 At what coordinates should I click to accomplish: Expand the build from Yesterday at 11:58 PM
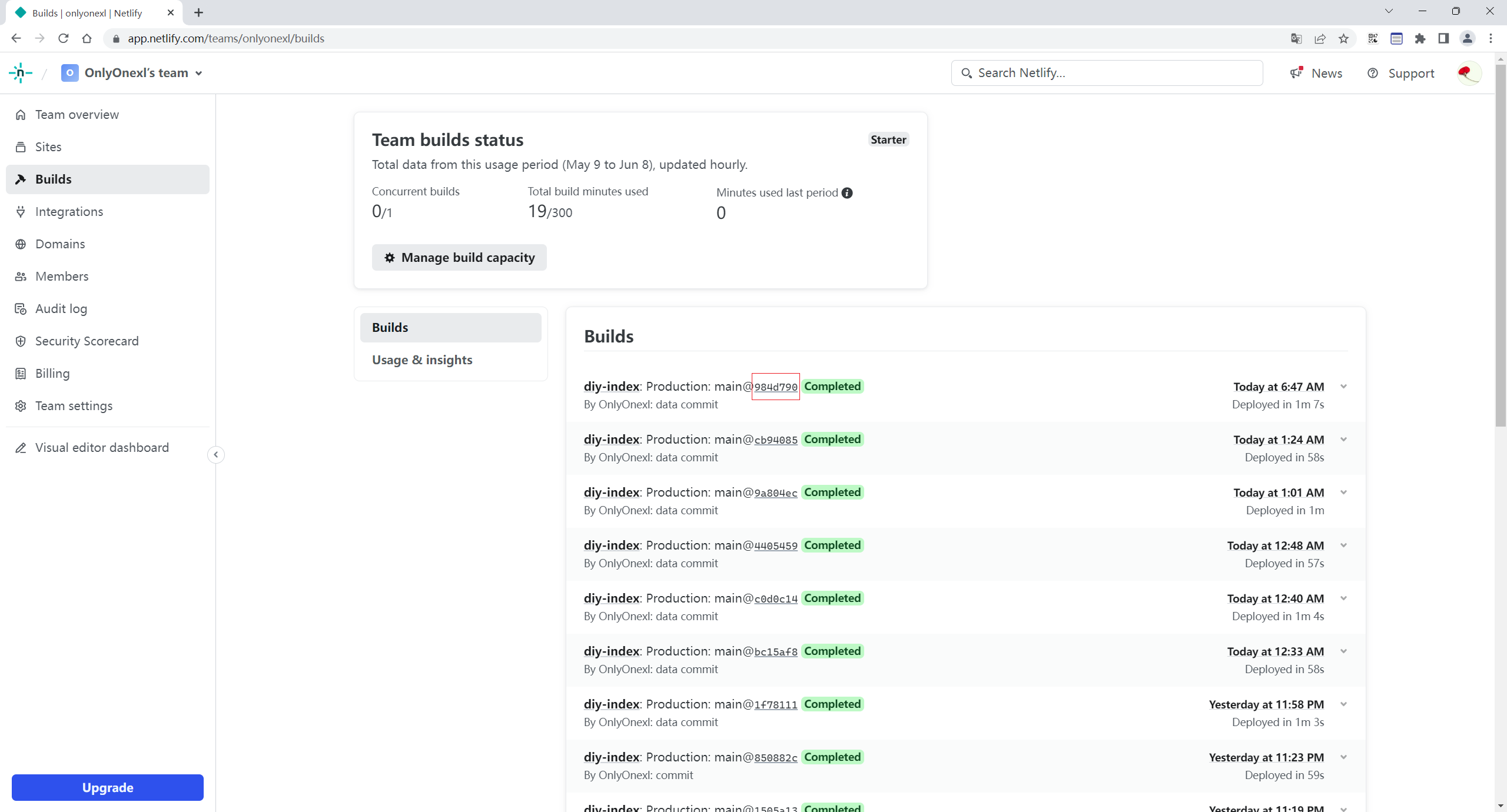pyautogui.click(x=1344, y=704)
